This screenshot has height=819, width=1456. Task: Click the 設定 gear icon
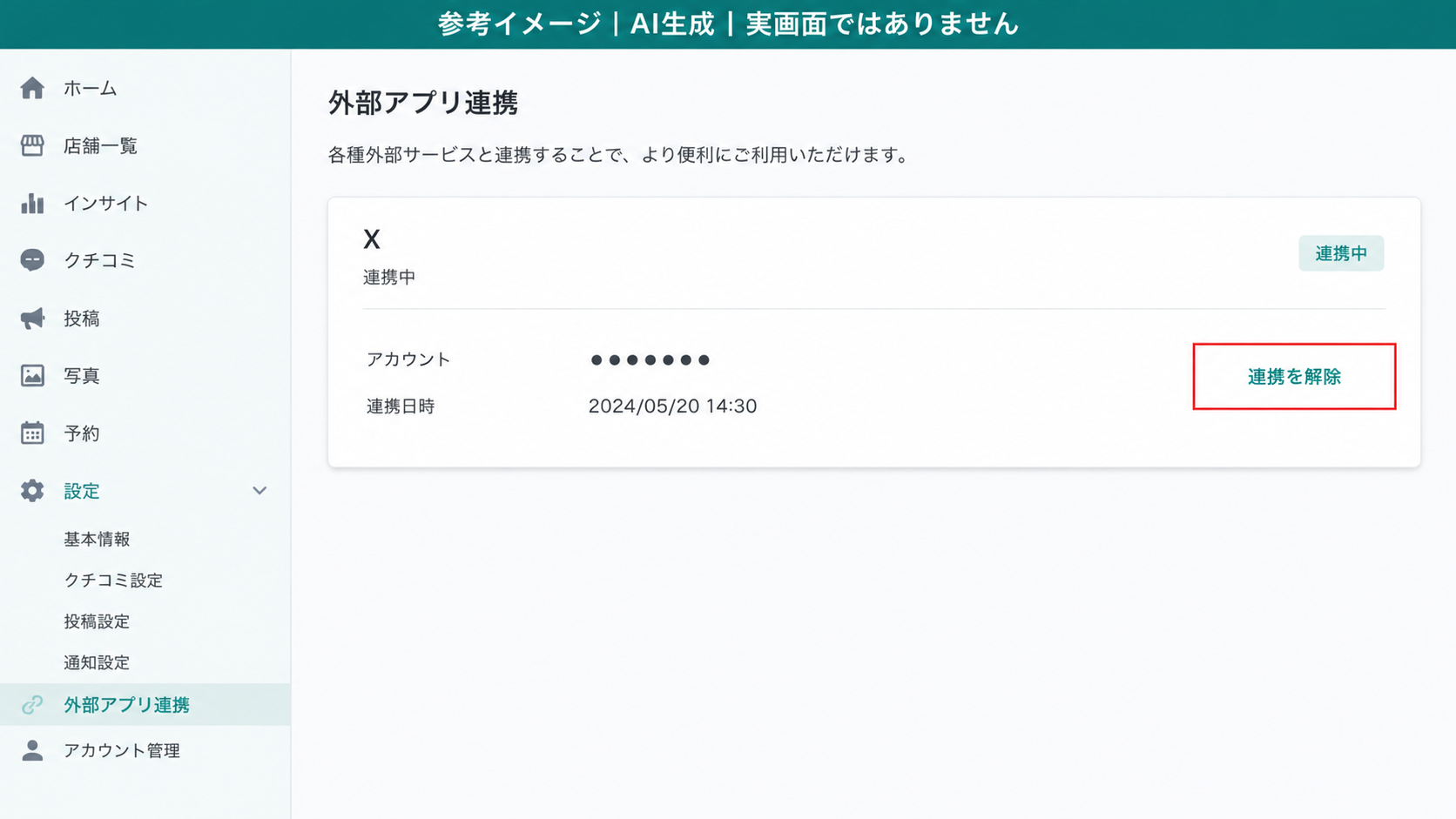pos(32,491)
